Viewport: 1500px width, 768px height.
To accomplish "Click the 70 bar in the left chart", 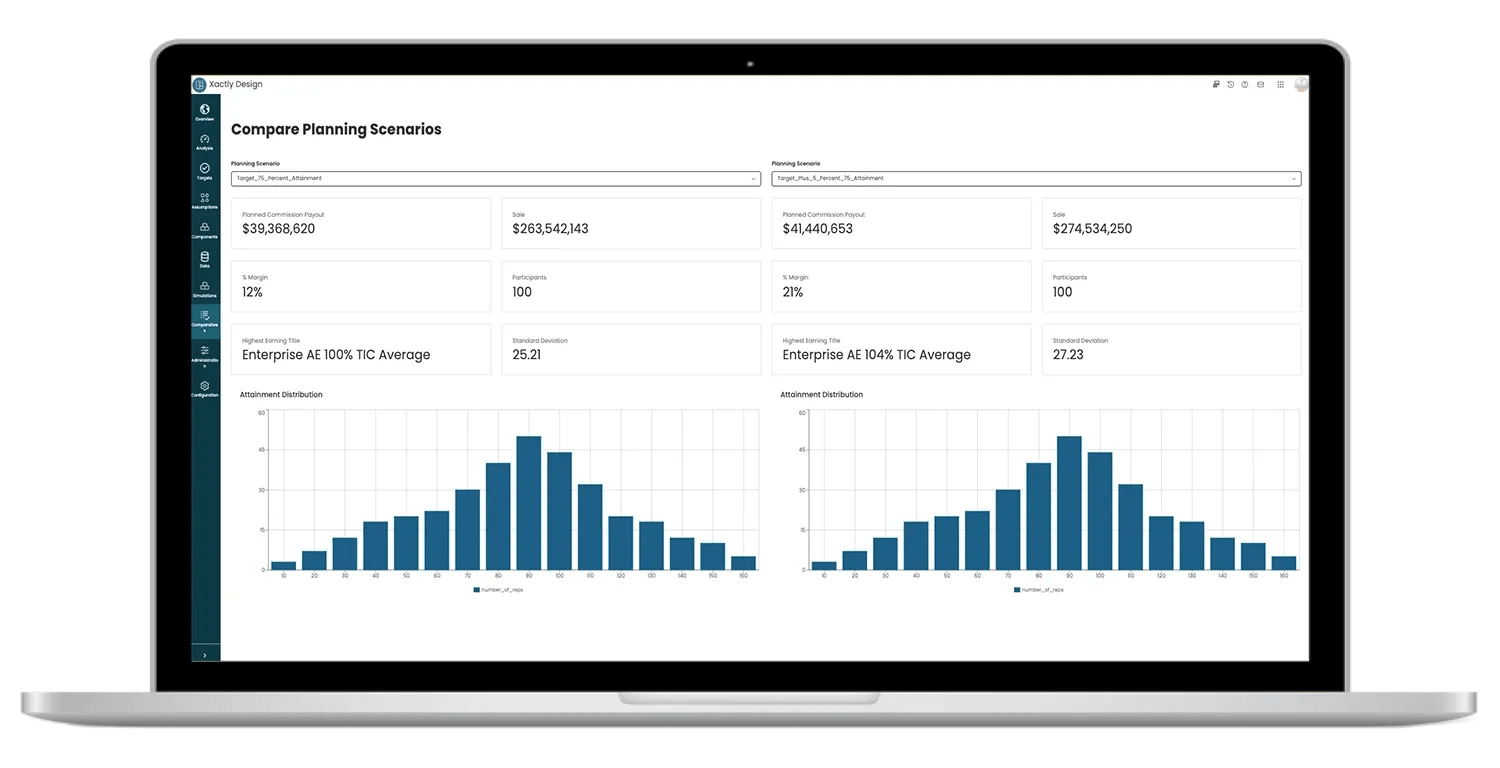I will tap(467, 530).
